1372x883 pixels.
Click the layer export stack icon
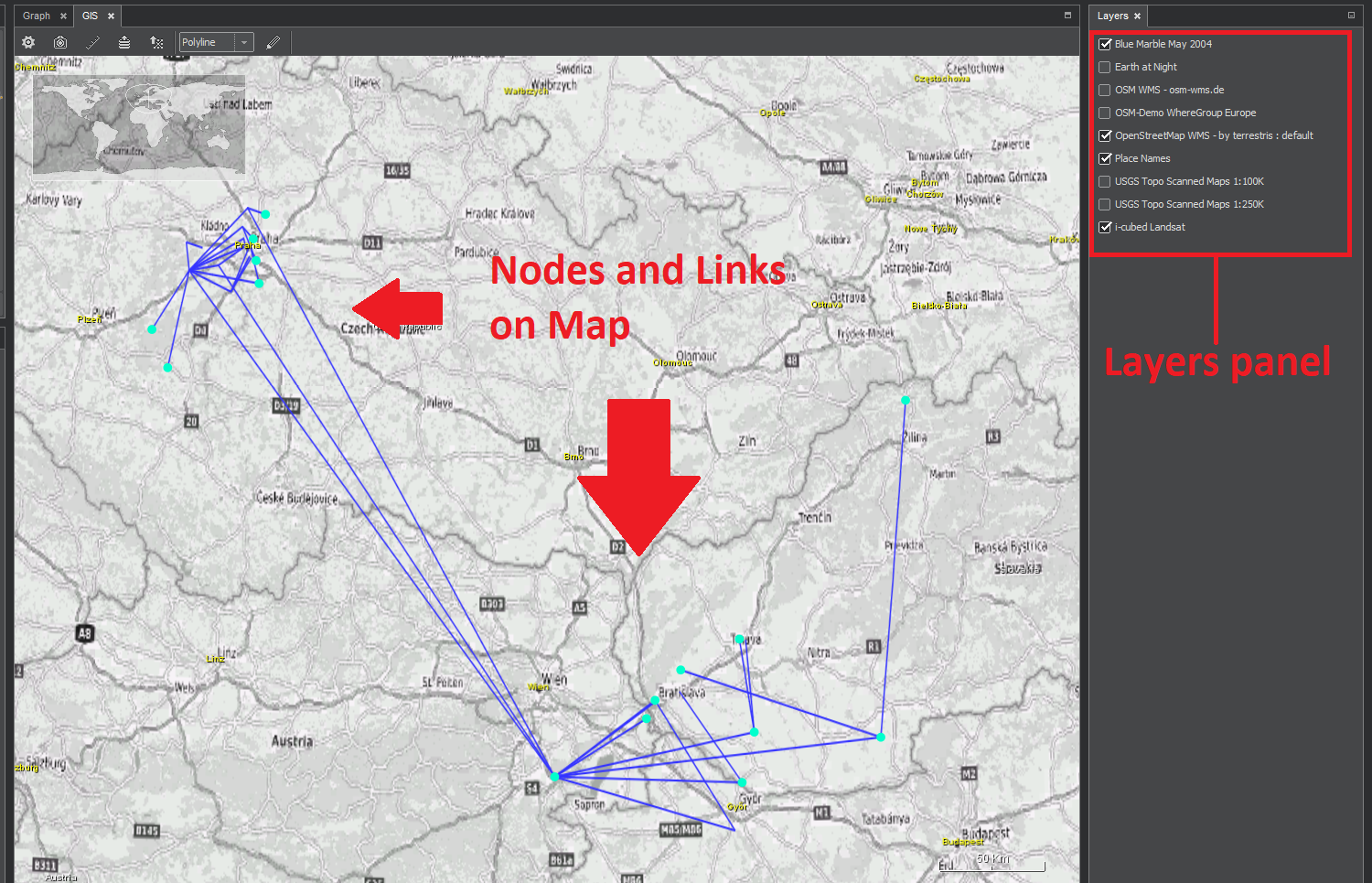pyautogui.click(x=123, y=42)
